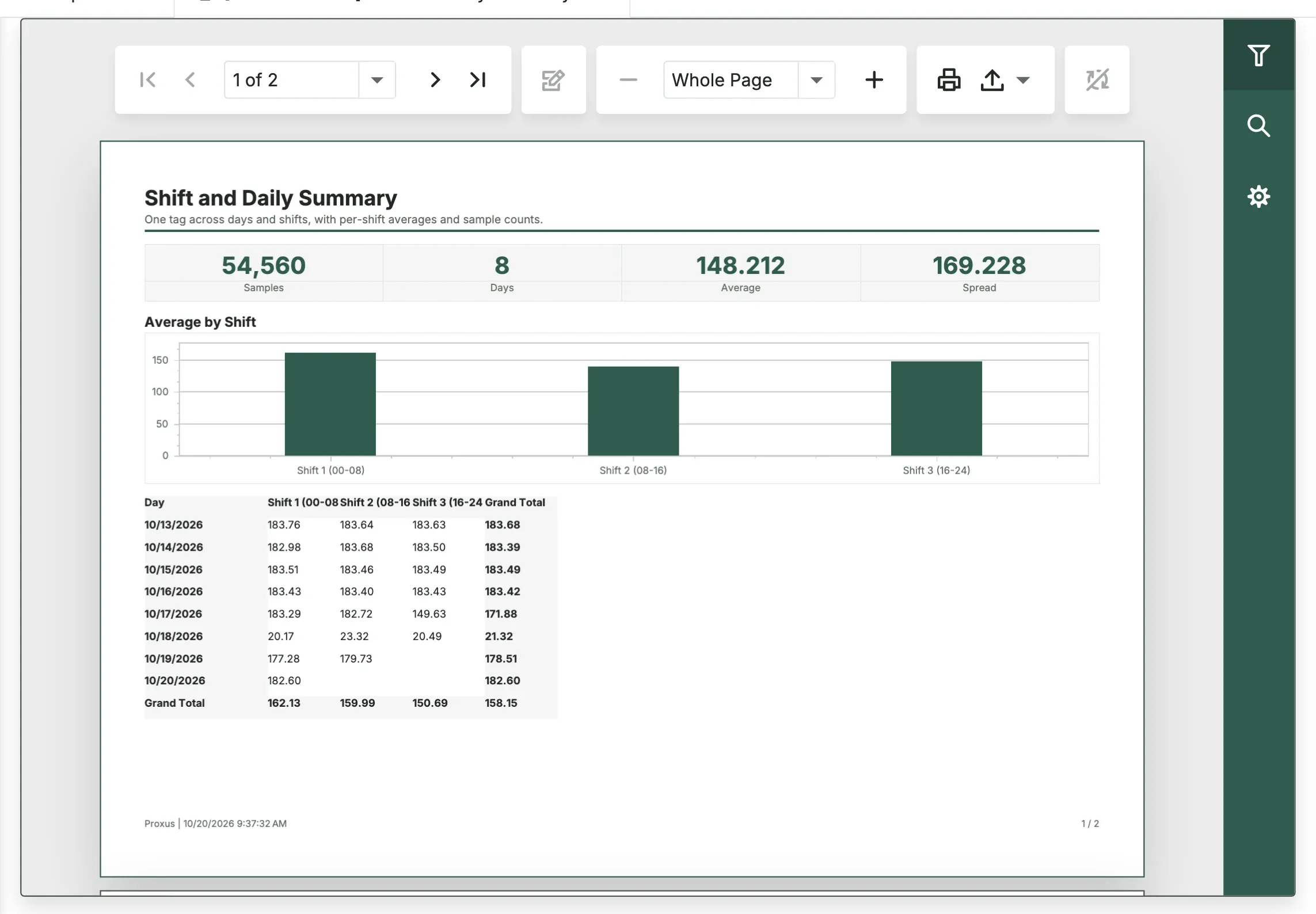Open the export format dropdown arrow
Viewport: 1316px width, 914px height.
point(1023,80)
